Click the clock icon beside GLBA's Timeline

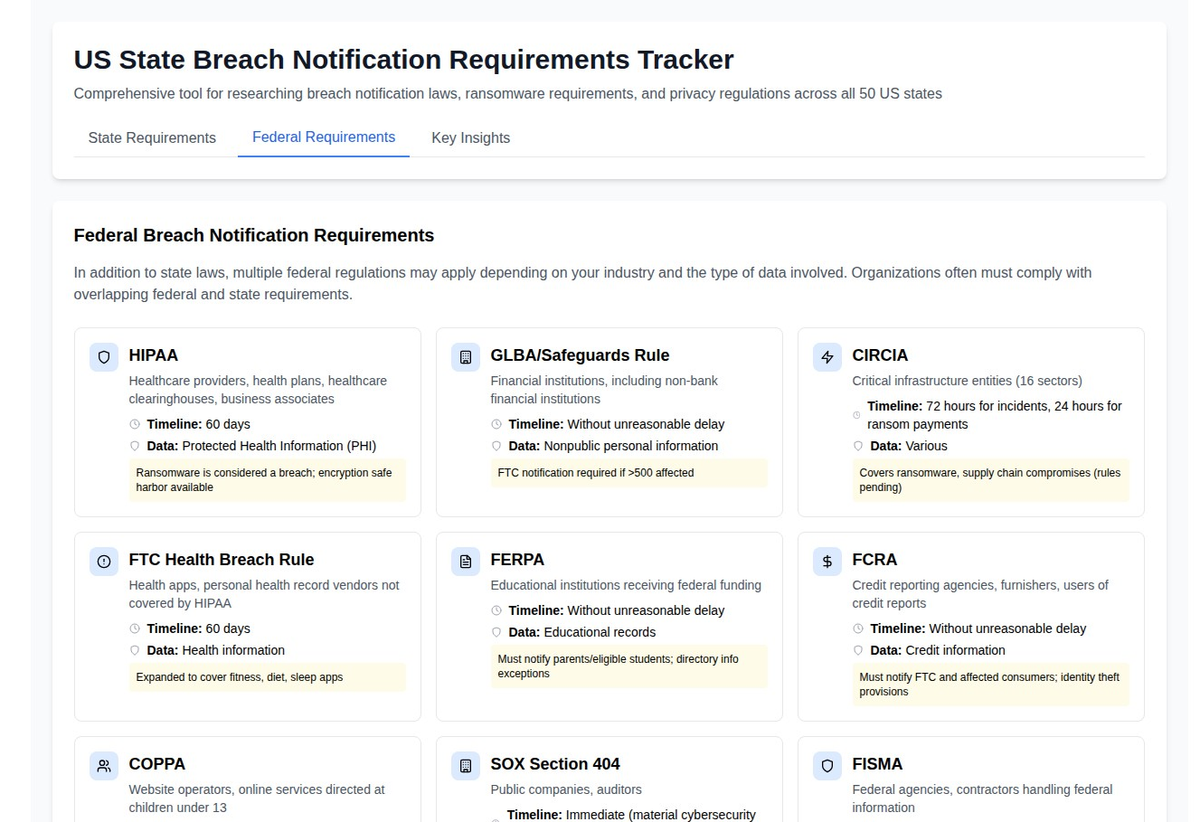pyautogui.click(x=496, y=424)
